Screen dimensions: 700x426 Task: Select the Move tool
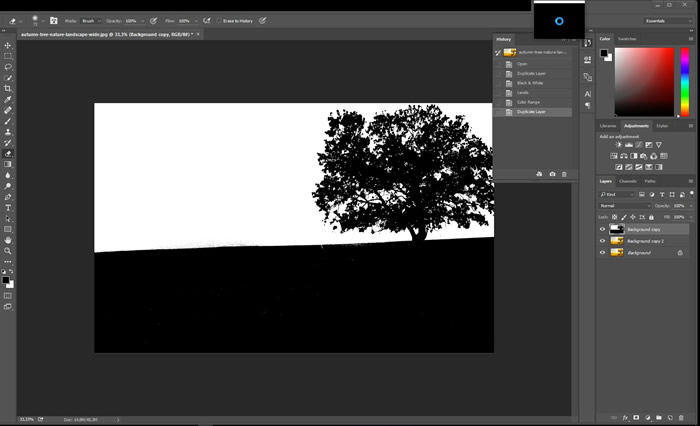pyautogui.click(x=8, y=46)
